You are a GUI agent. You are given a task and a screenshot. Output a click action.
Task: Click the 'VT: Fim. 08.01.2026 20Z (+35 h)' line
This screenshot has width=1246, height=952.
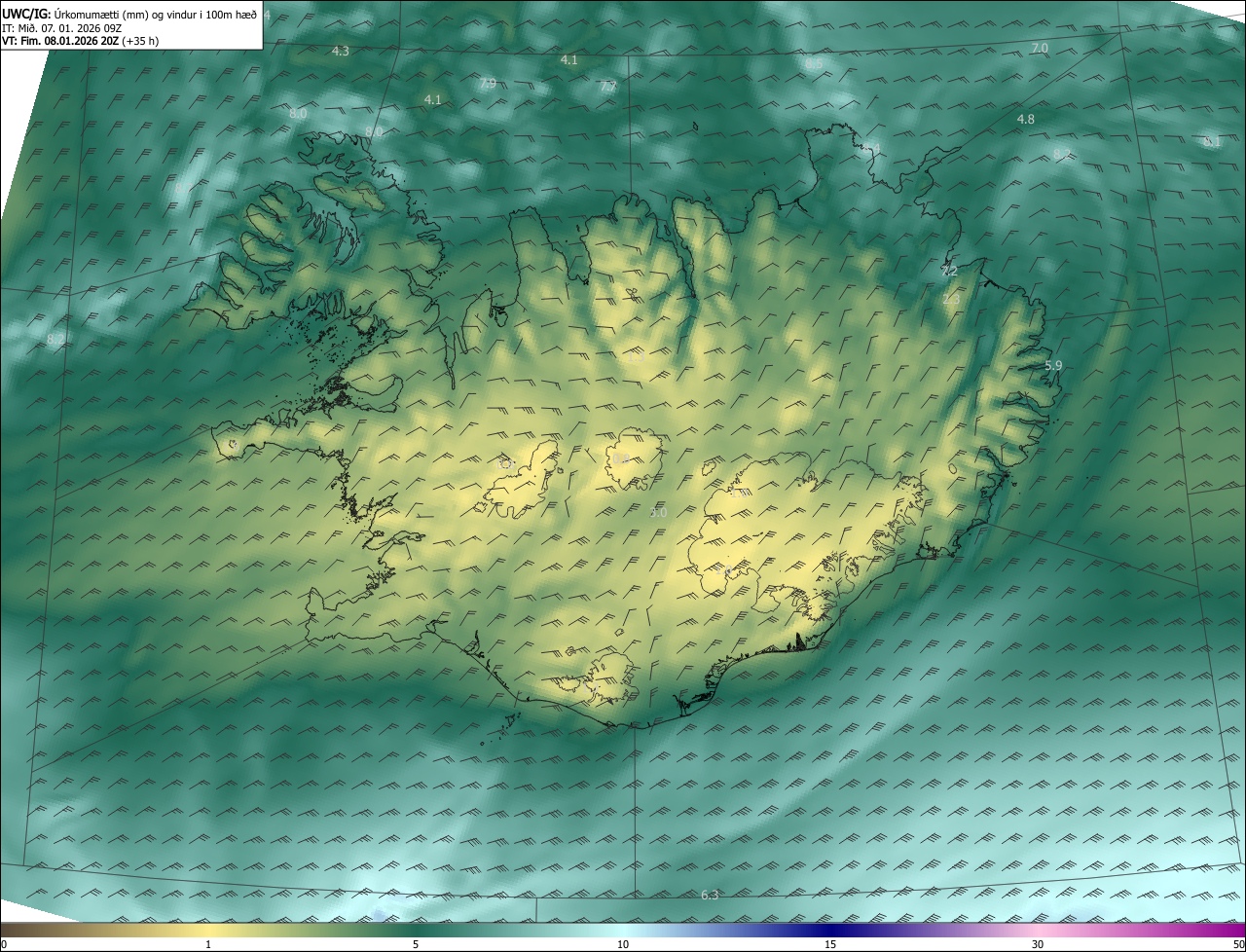80,41
